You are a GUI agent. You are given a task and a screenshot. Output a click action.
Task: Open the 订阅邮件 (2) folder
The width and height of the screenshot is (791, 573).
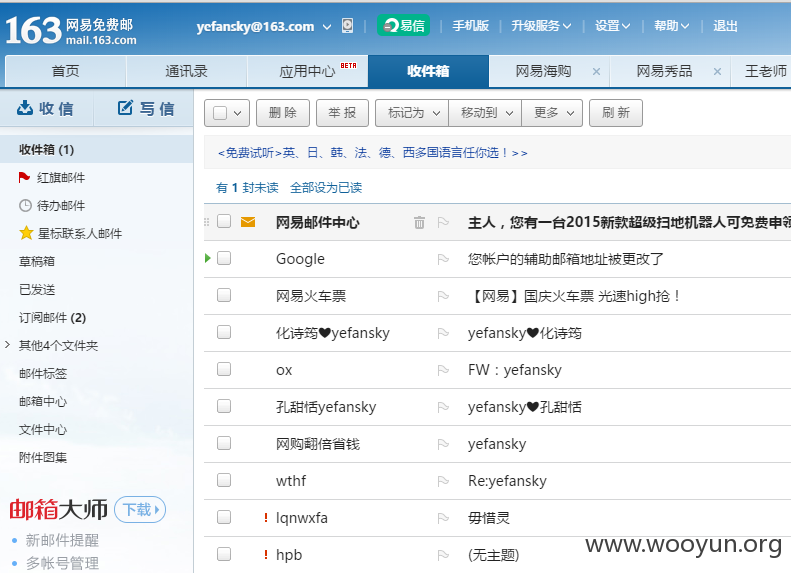[52, 318]
